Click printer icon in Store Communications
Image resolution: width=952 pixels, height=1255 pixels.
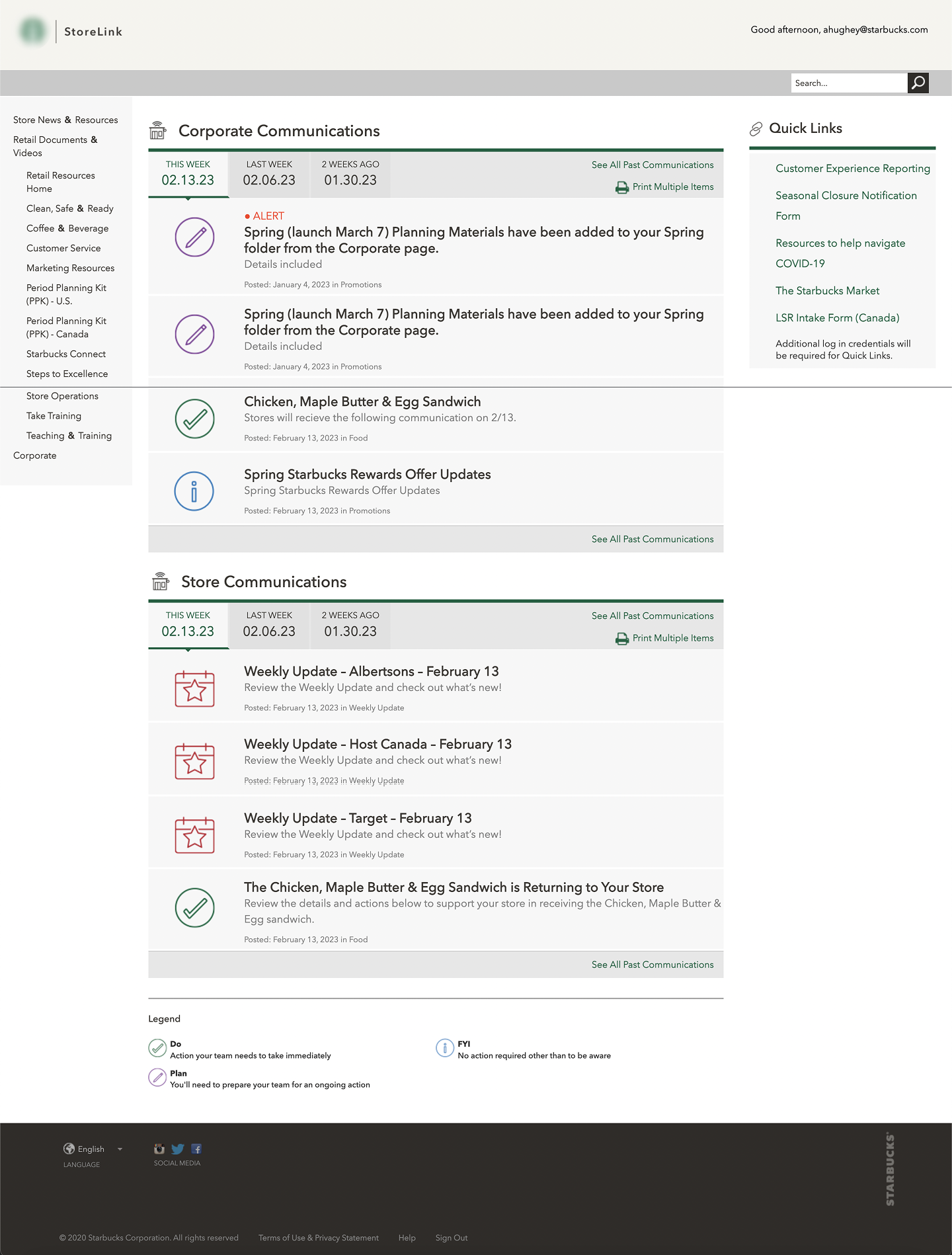tap(622, 639)
